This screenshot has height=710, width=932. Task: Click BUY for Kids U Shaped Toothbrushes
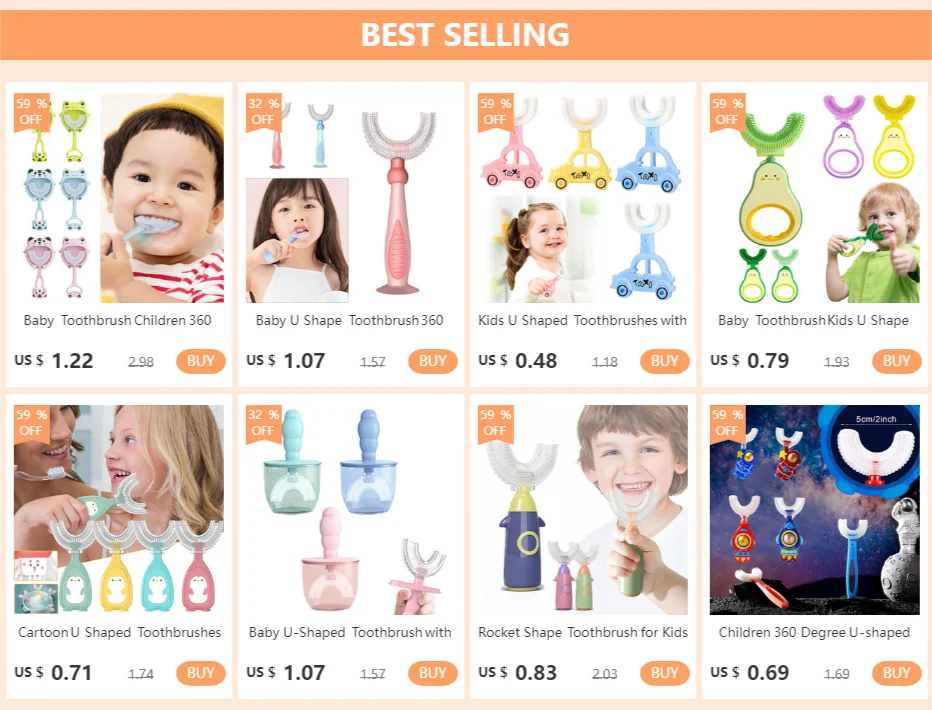[665, 361]
